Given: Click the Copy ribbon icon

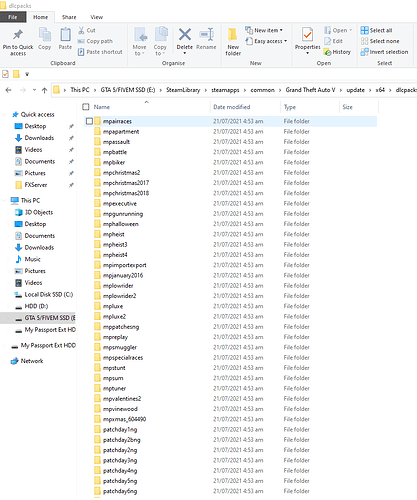Looking at the screenshot, I should click(x=44, y=39).
